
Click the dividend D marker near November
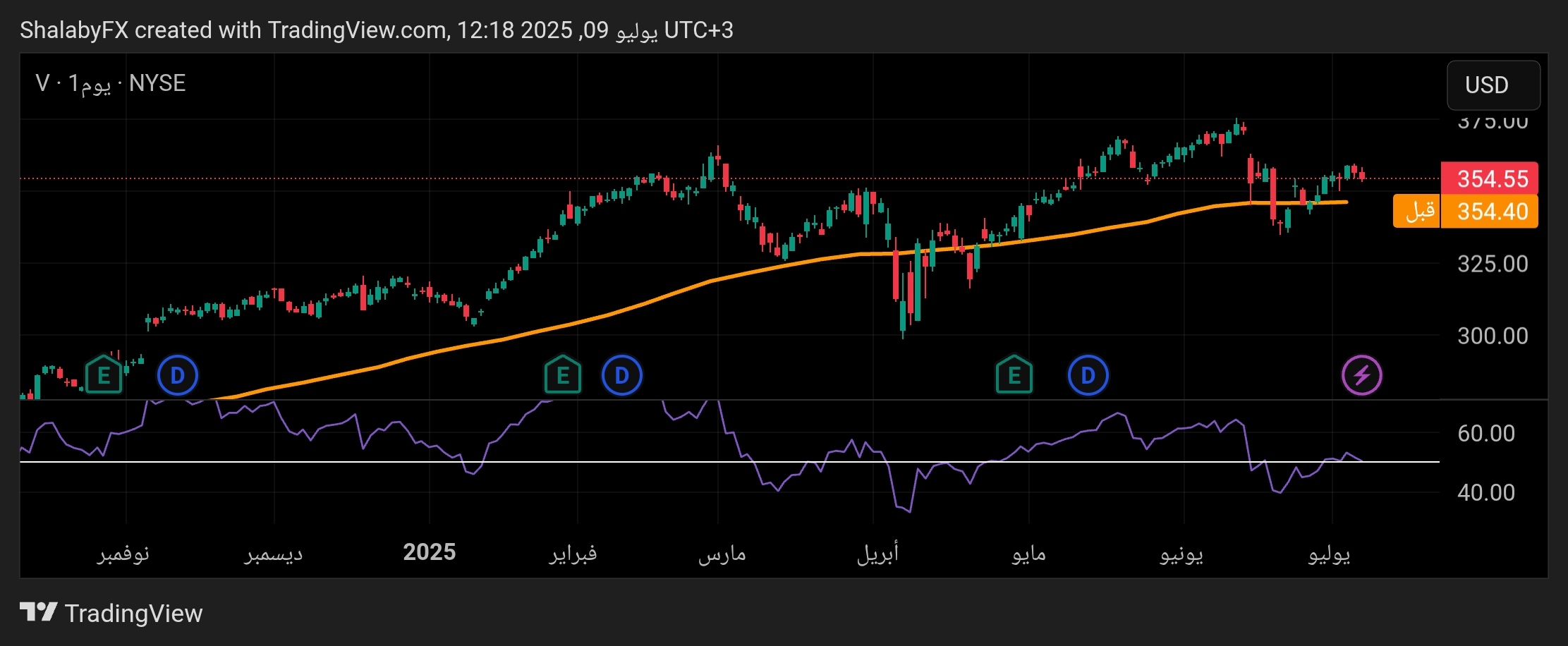178,375
